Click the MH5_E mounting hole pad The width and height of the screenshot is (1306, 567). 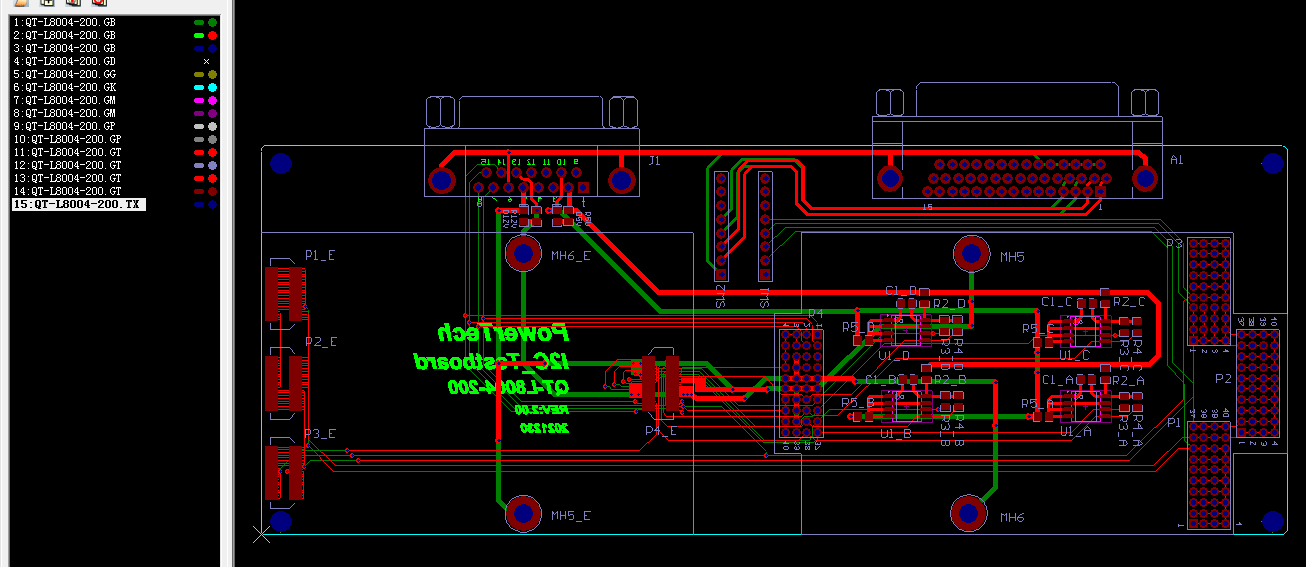(x=522, y=513)
